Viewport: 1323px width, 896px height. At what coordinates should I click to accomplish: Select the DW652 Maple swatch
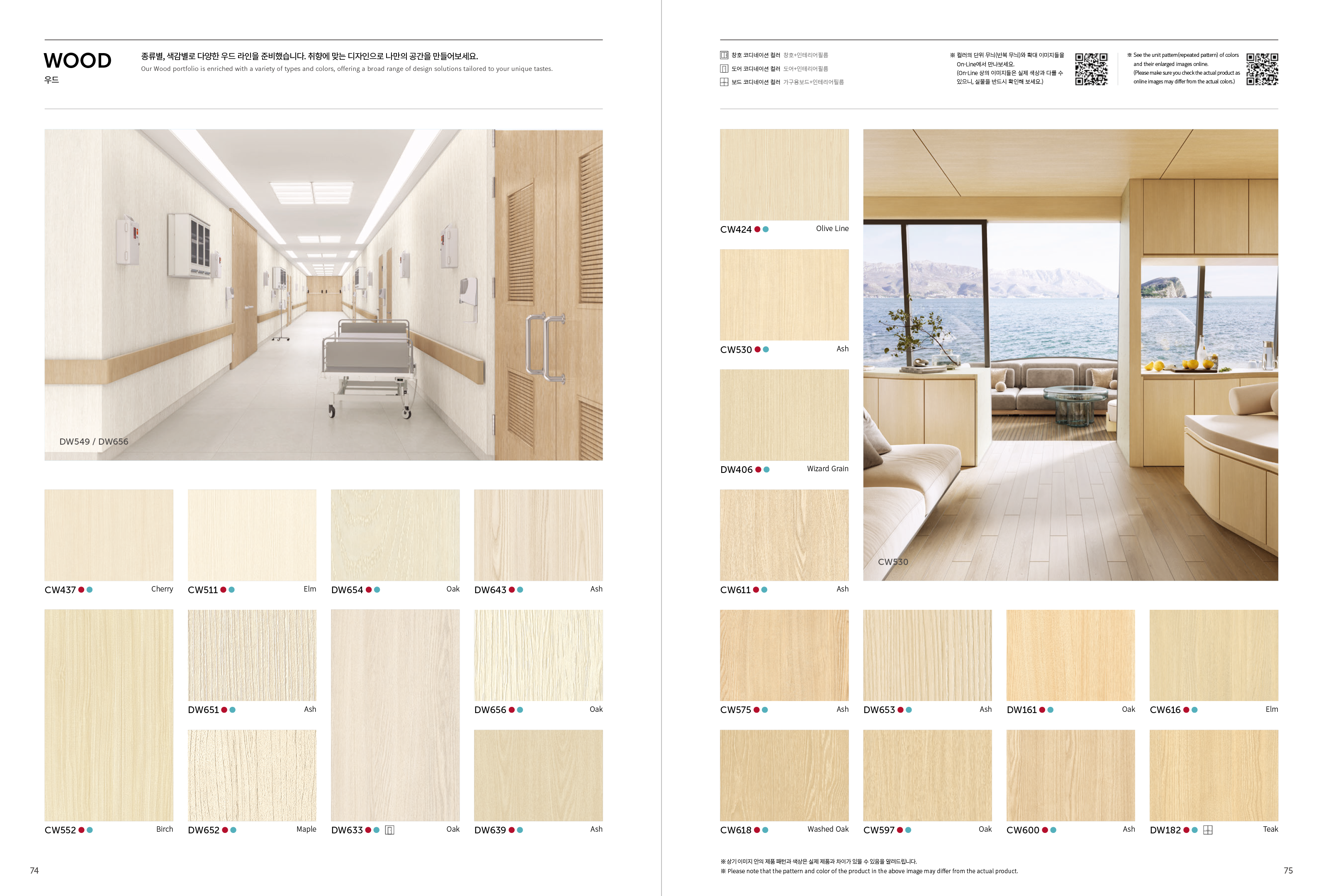252,775
